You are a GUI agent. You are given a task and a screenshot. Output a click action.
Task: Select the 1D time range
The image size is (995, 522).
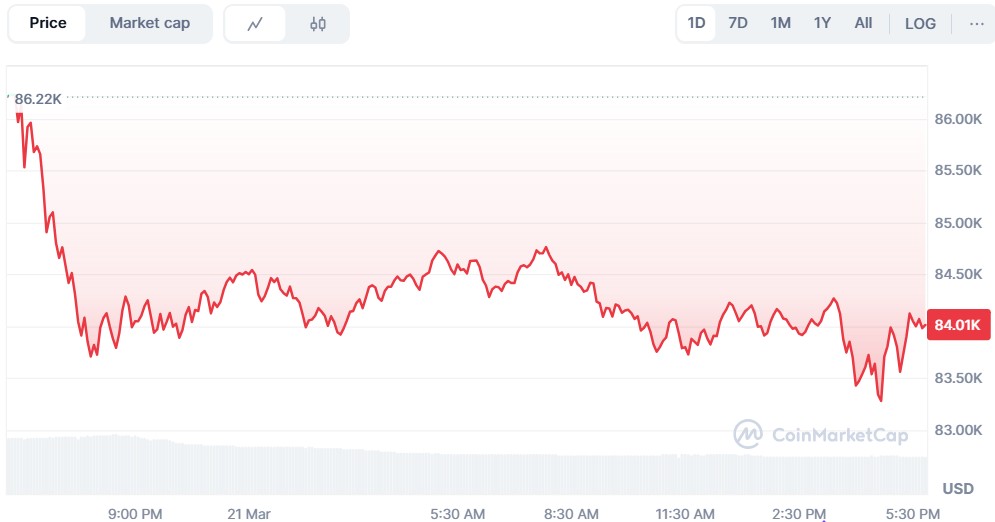pos(696,23)
